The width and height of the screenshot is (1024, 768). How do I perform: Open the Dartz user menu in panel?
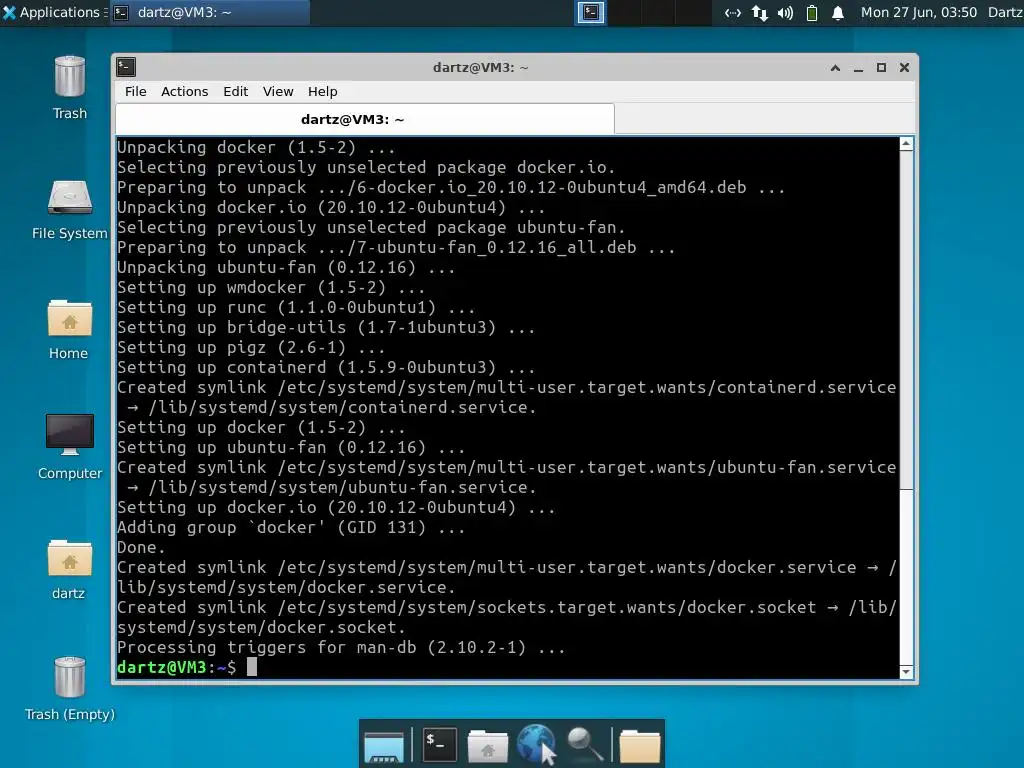pyautogui.click(x=1006, y=12)
